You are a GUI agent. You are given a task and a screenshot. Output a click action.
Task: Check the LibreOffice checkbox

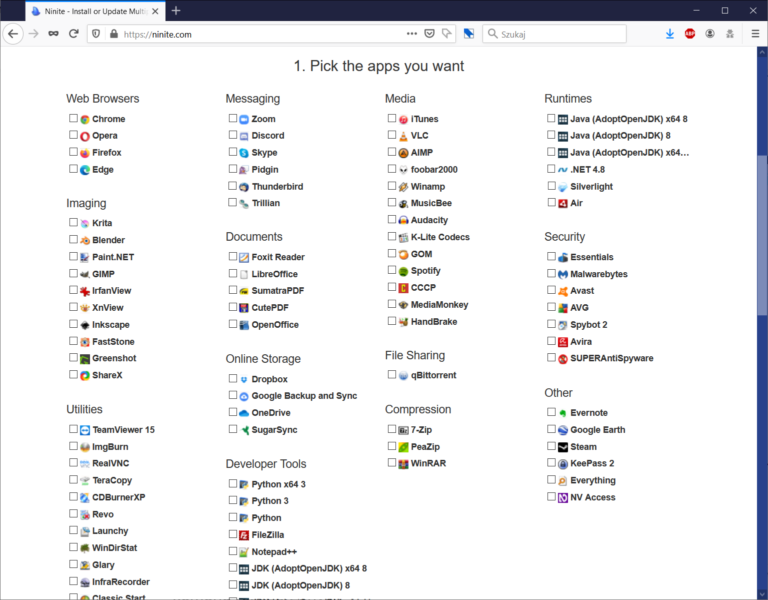click(x=233, y=273)
